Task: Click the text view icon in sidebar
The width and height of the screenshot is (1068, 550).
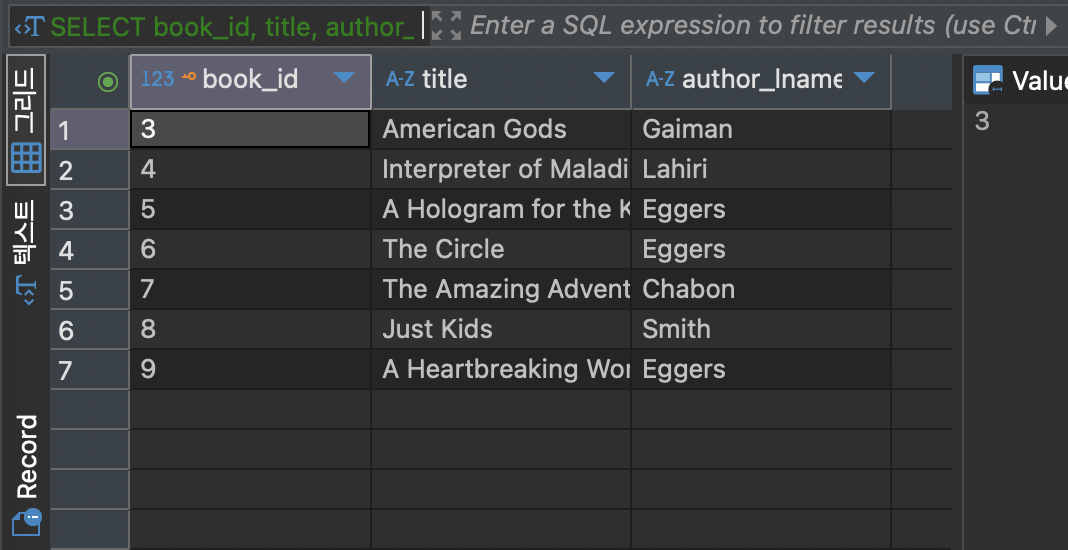Action: click(27, 291)
